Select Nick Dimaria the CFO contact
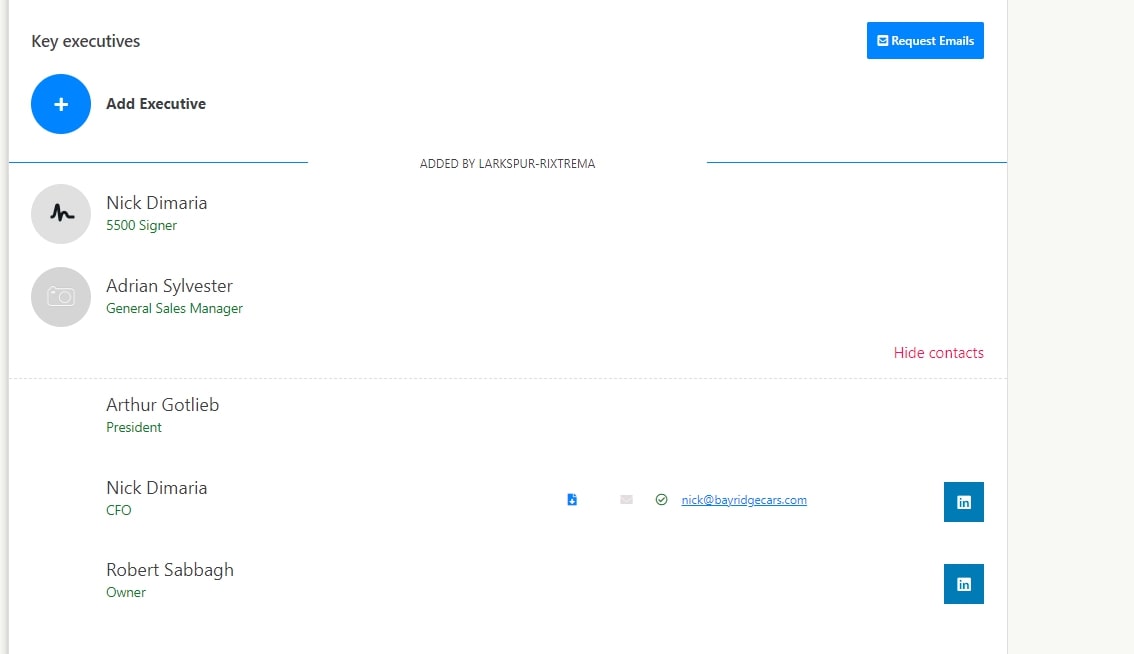This screenshot has height=654, width=1134. (157, 488)
